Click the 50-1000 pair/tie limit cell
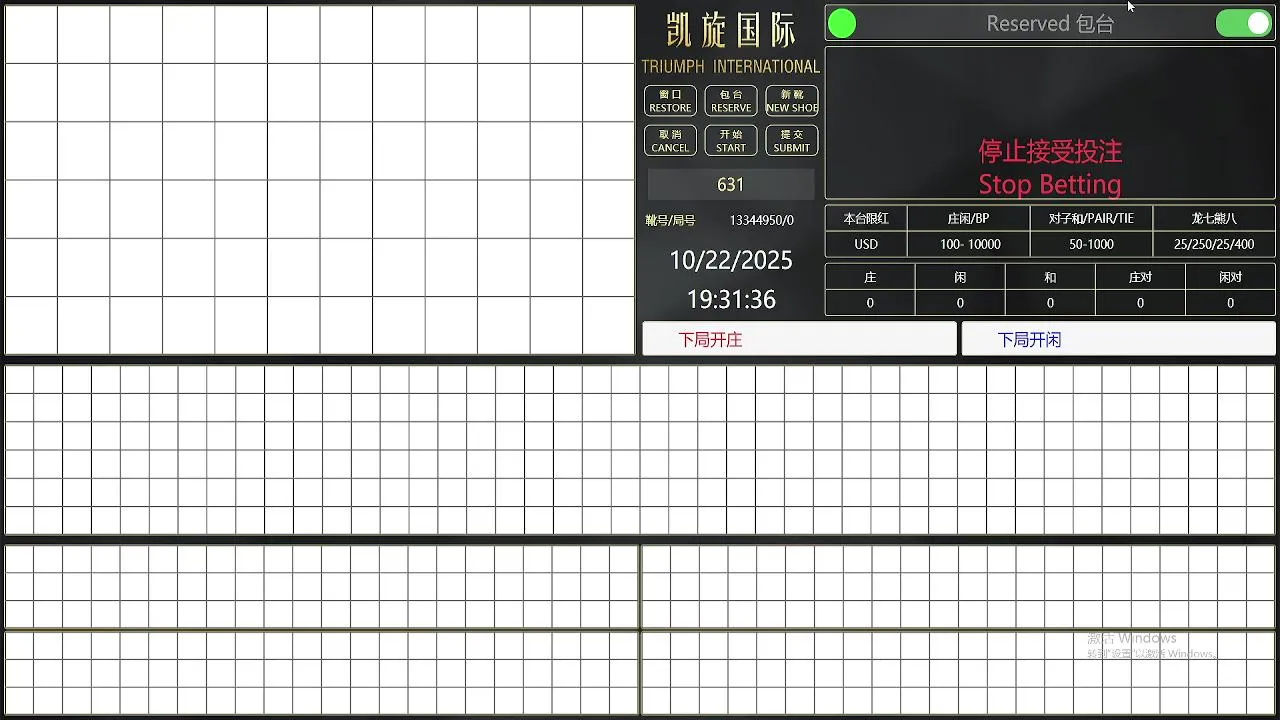 pyautogui.click(x=1091, y=244)
